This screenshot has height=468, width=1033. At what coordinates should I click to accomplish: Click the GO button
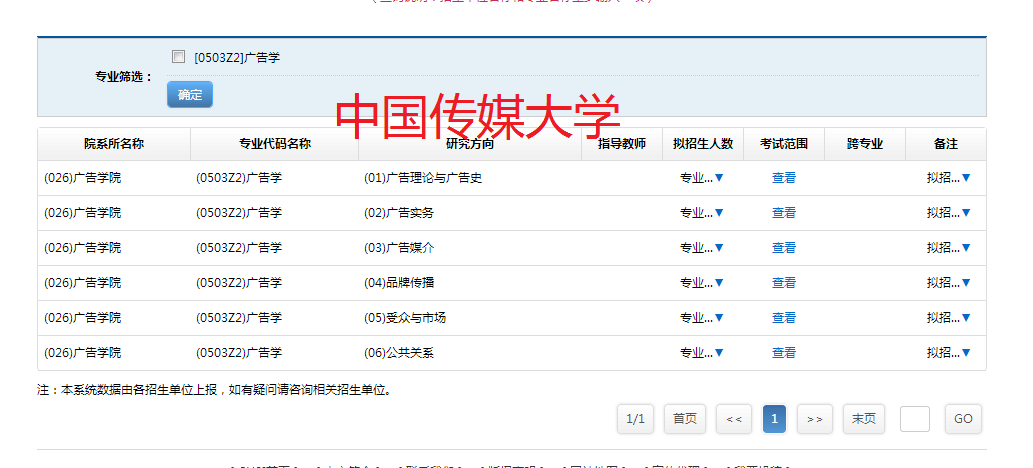coord(963,419)
